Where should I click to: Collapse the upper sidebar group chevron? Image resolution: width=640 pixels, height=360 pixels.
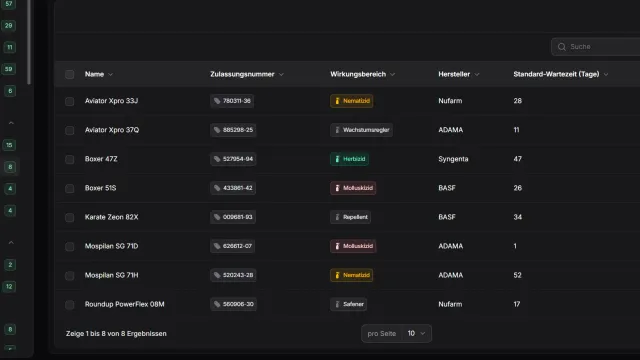tap(11, 123)
